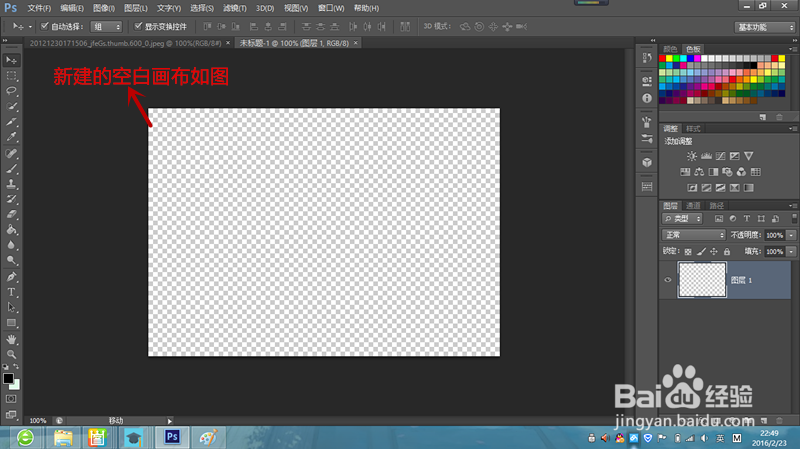800x449 pixels.
Task: Select the Dodge tool
Action: 11,260
